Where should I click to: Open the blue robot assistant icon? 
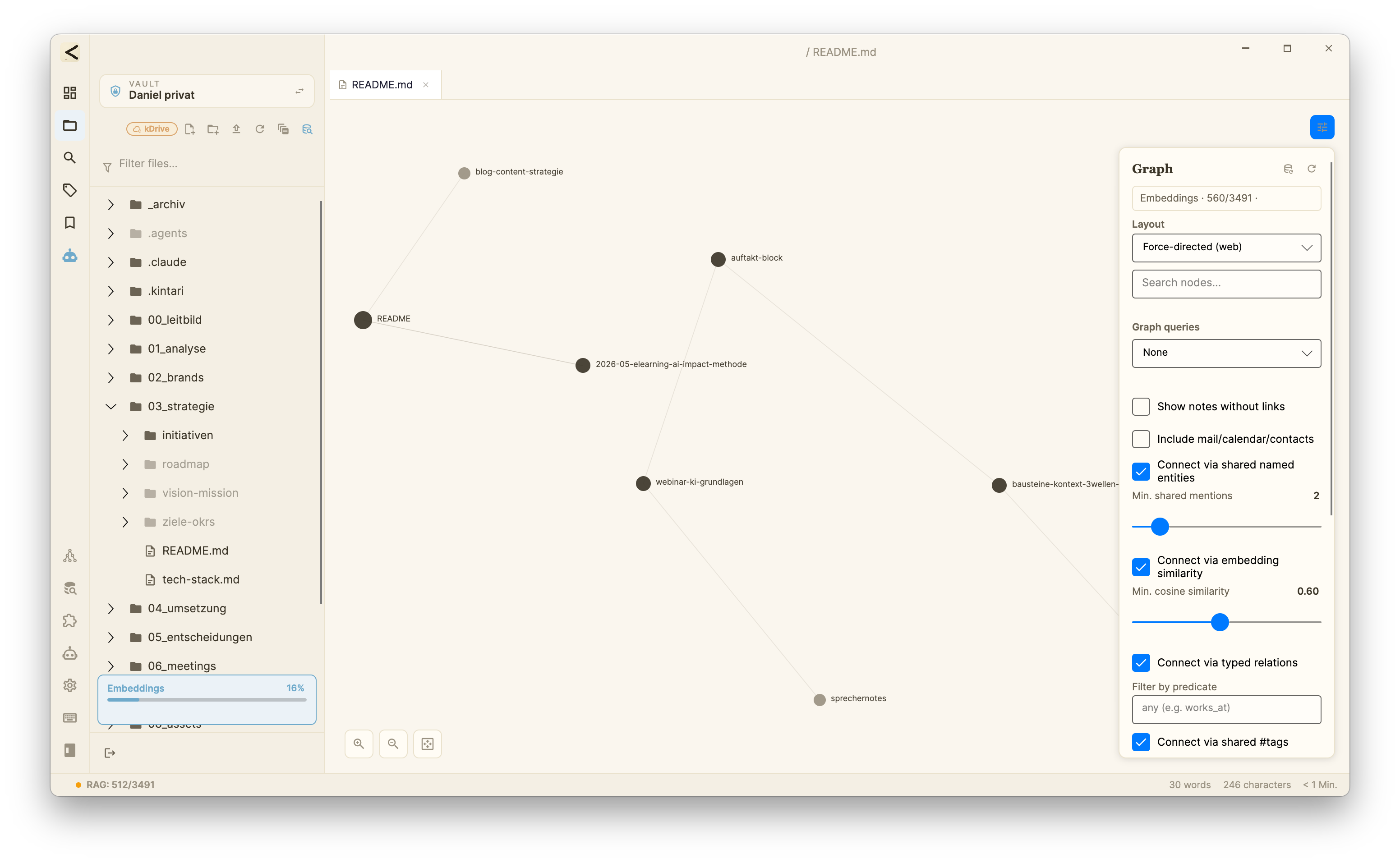point(69,255)
